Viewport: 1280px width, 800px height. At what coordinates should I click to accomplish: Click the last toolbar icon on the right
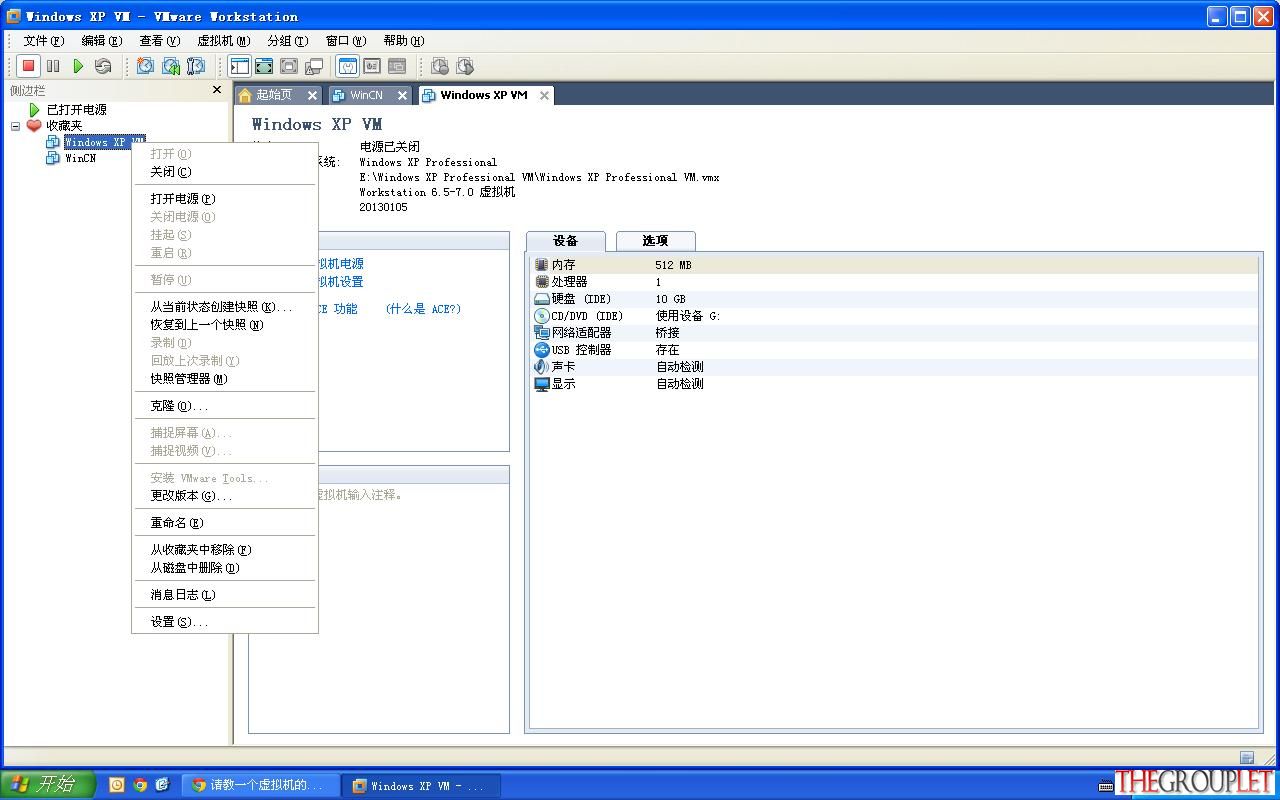click(465, 66)
